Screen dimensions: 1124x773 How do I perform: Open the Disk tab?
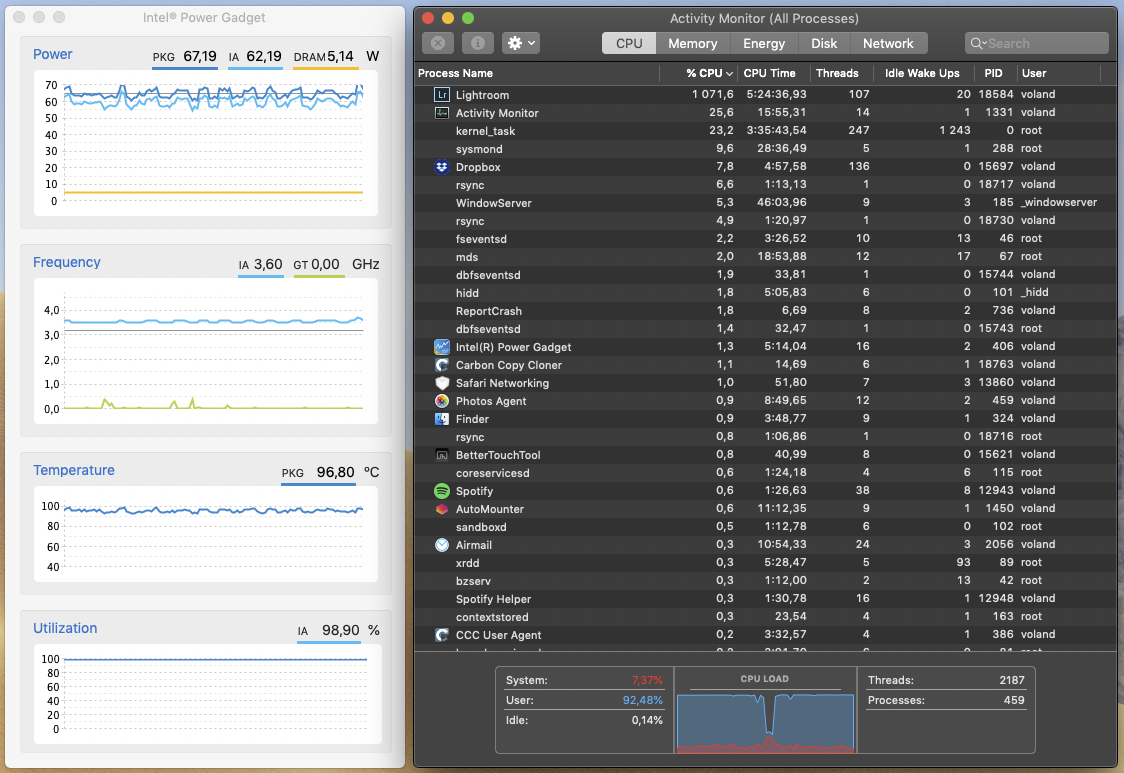pyautogui.click(x=824, y=43)
